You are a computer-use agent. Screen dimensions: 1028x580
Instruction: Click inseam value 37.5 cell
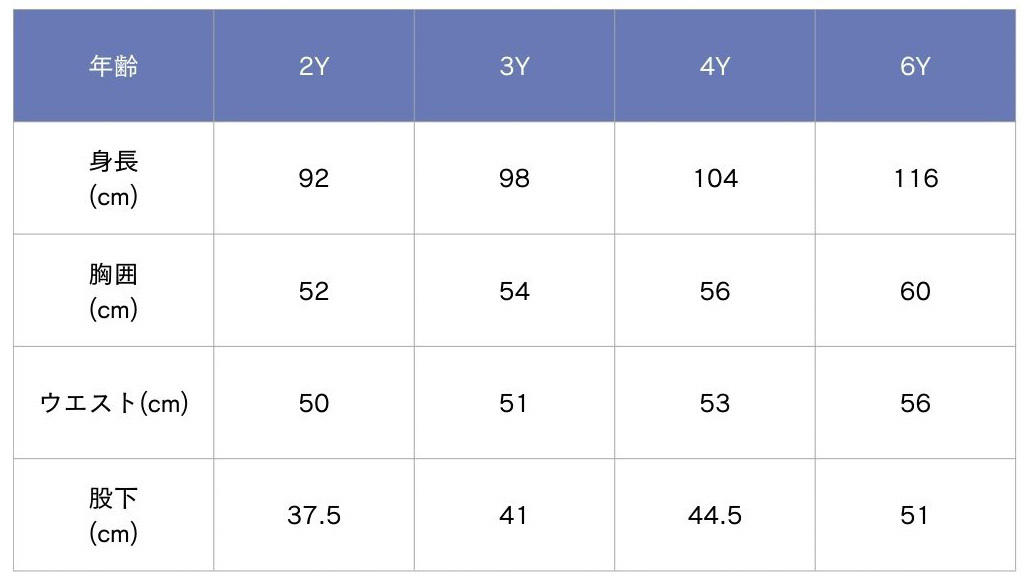314,515
